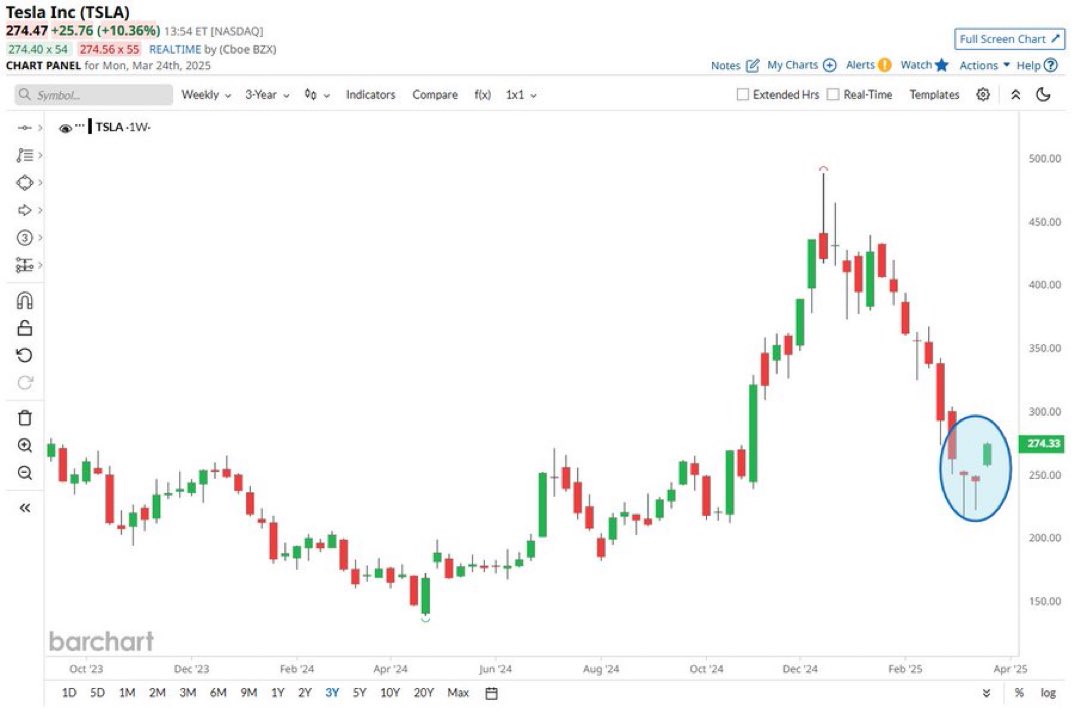Open chart settings gear
This screenshot has height=713, width=1074.
pos(983,95)
